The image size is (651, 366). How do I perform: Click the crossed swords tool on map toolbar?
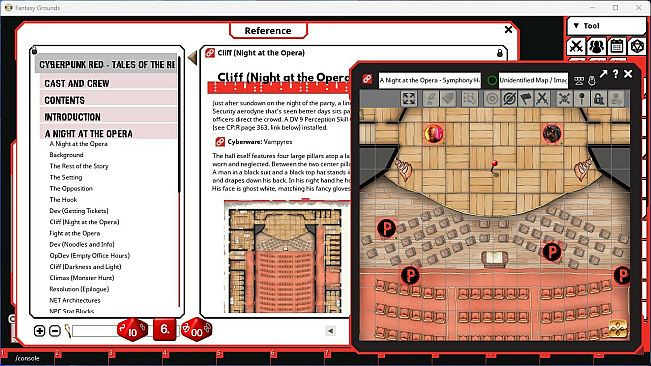point(542,99)
